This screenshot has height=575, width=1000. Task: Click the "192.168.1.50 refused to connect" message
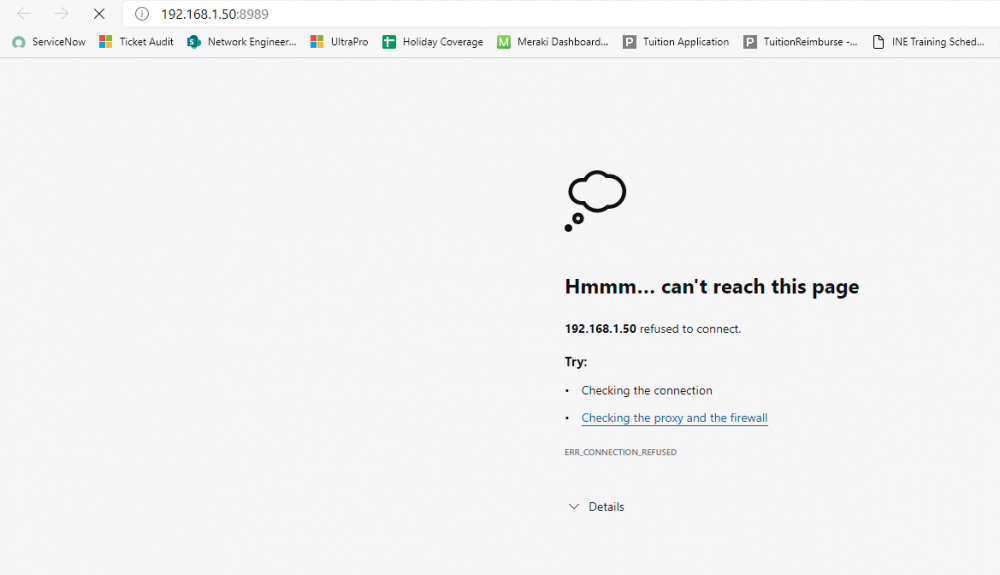(652, 329)
